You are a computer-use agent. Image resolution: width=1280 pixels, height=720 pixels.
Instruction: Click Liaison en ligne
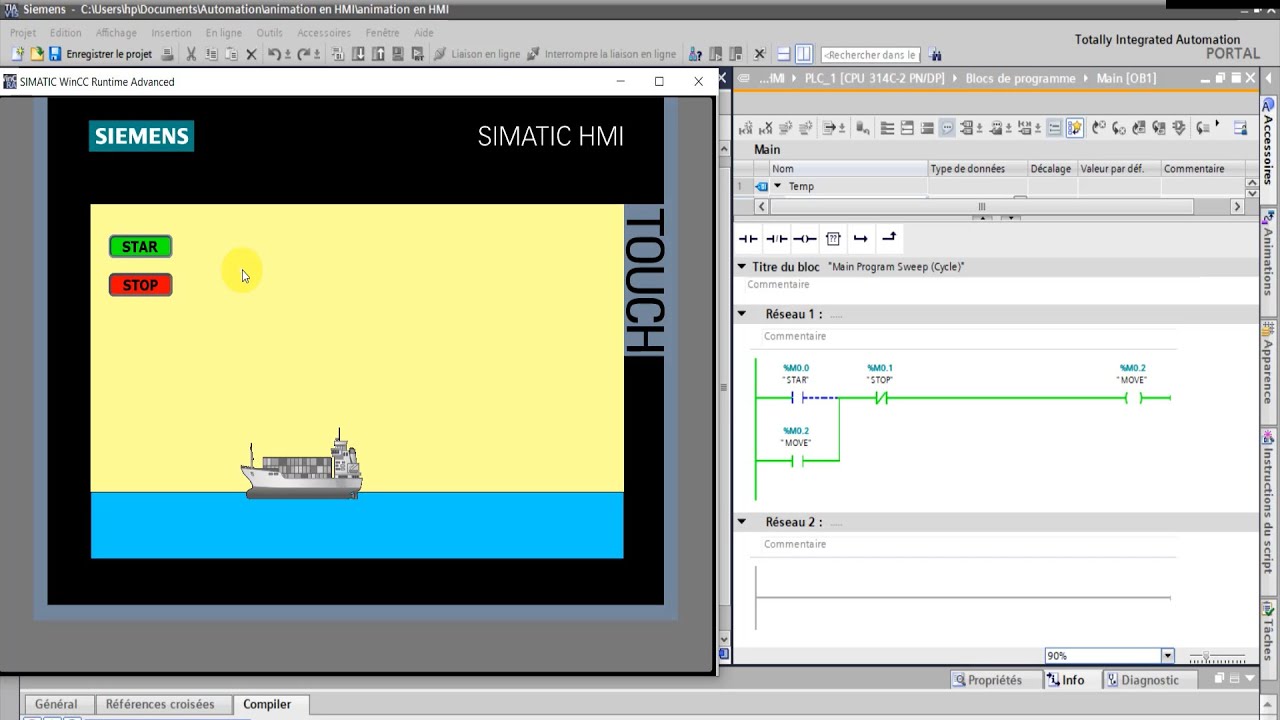pyautogui.click(x=476, y=54)
